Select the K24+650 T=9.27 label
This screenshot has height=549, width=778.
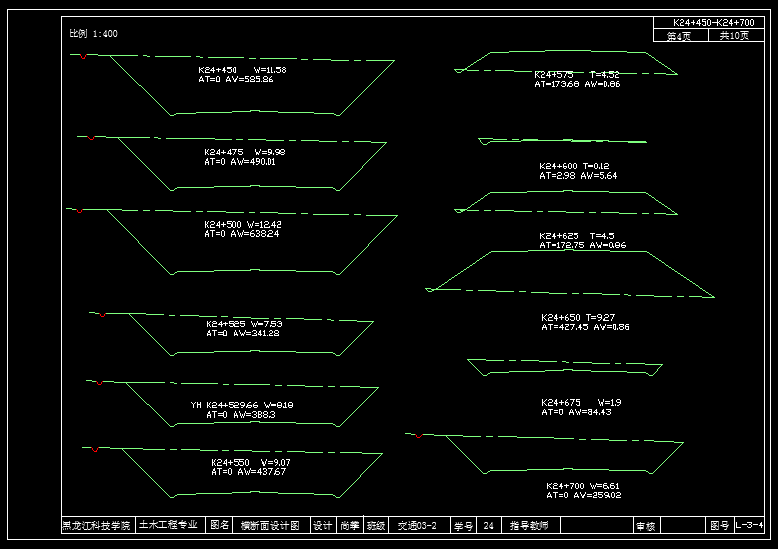click(578, 317)
